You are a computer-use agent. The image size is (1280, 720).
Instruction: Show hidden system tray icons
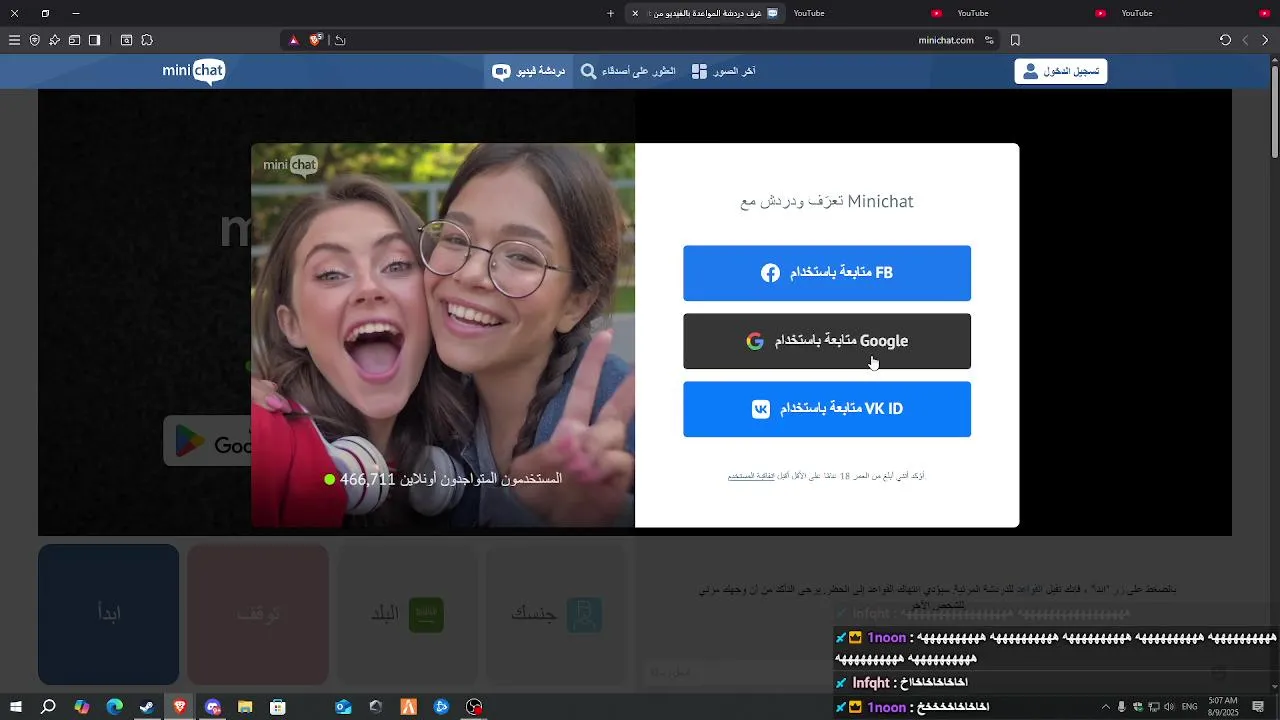pyautogui.click(x=1105, y=707)
